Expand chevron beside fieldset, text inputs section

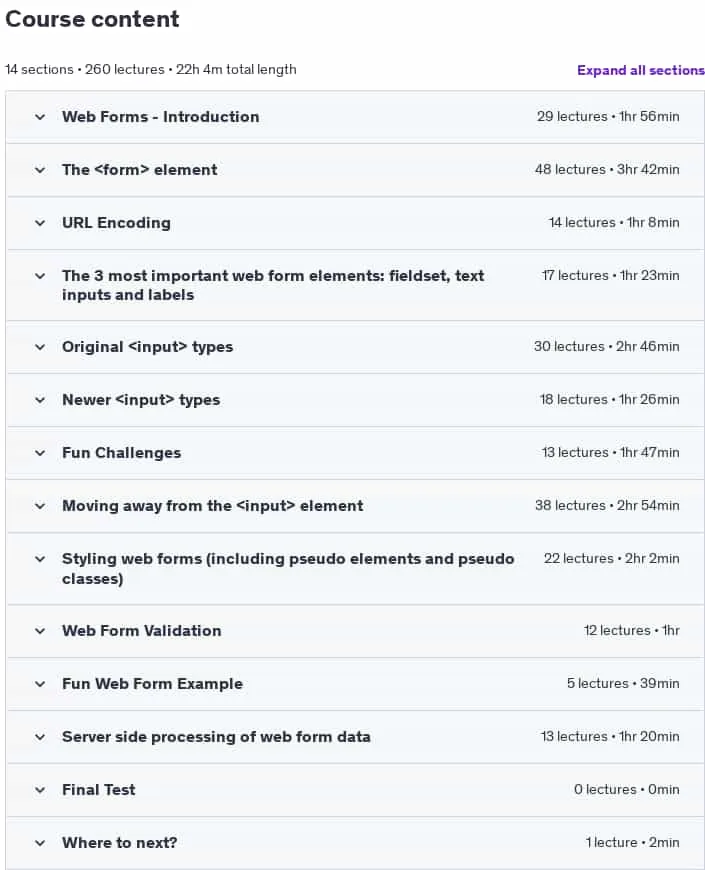click(x=40, y=276)
